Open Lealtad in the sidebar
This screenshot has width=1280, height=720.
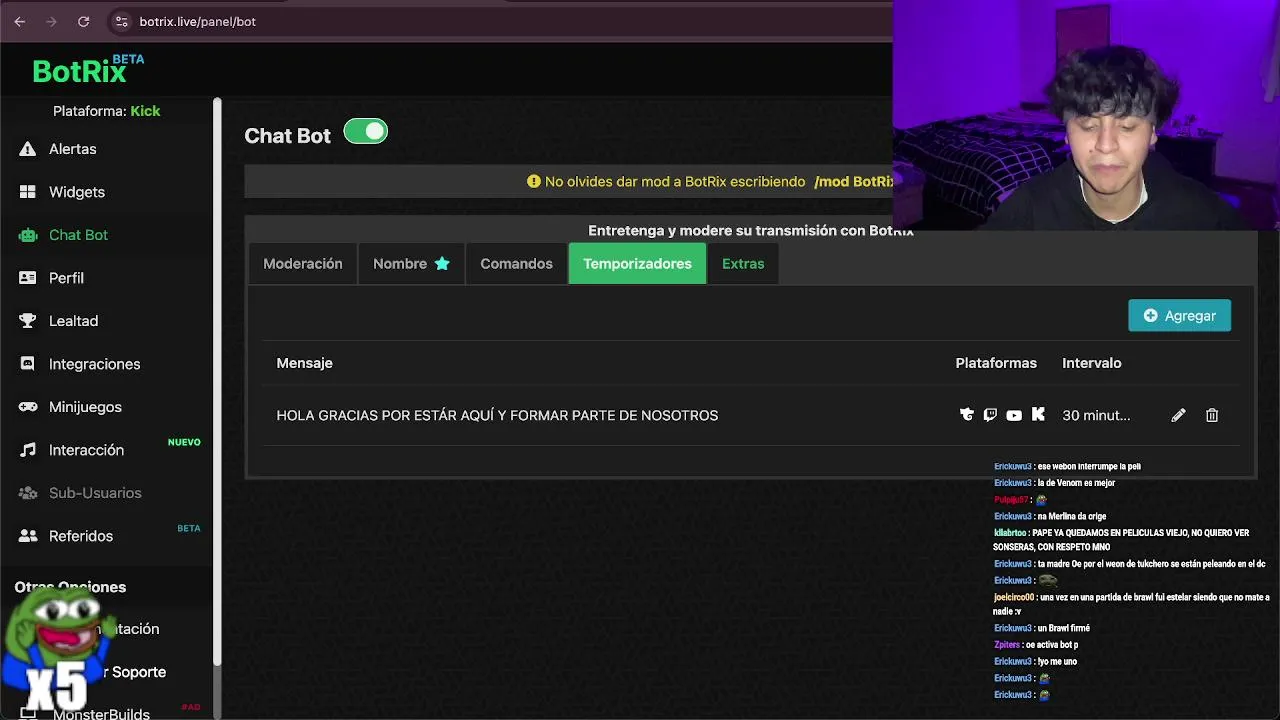tap(73, 321)
